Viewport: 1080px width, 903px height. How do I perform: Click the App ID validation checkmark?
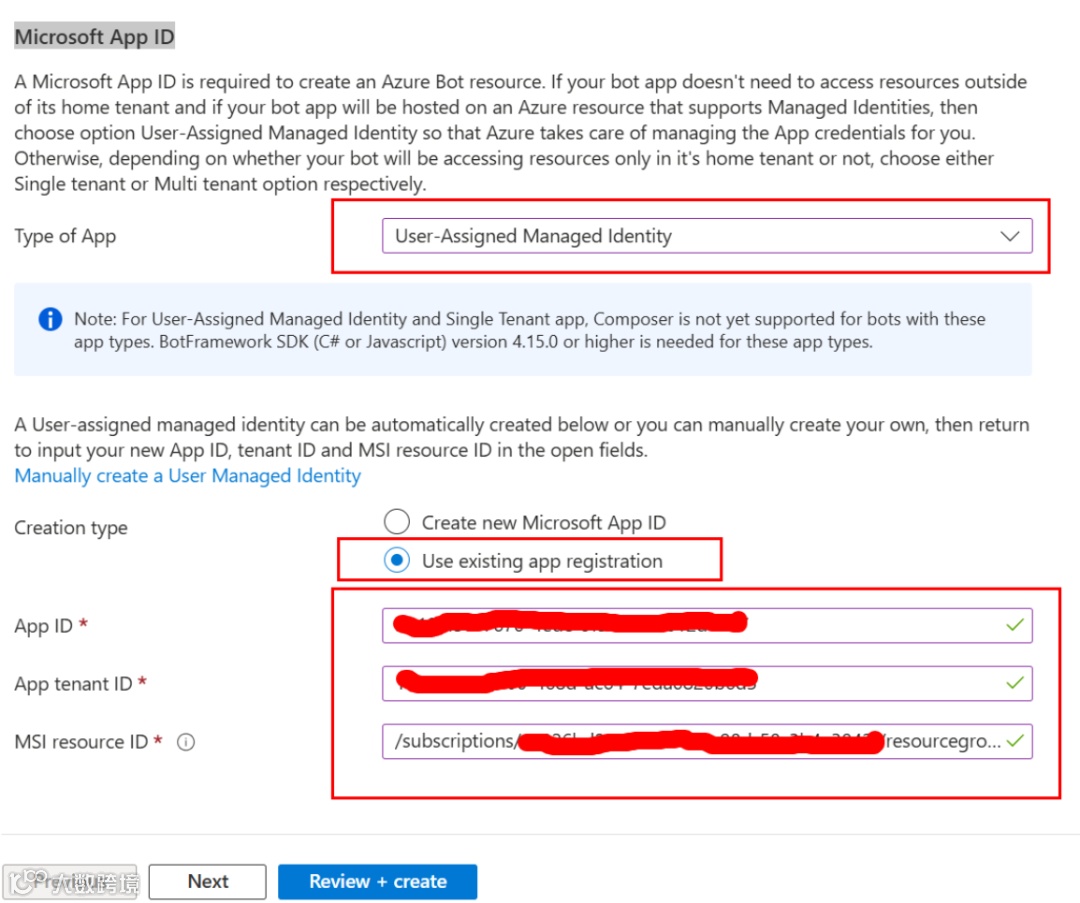[x=1015, y=625]
